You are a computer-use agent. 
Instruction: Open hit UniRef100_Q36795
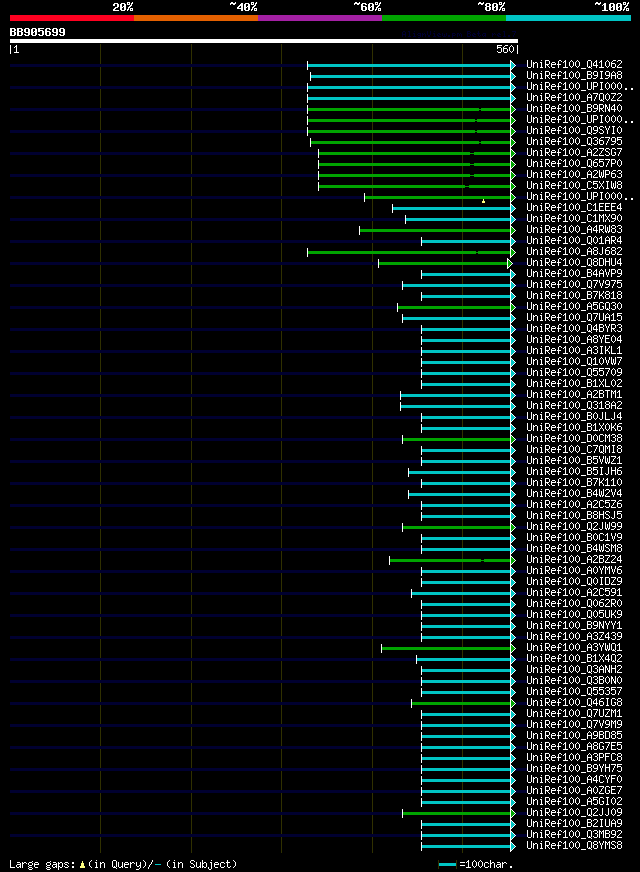coord(574,141)
